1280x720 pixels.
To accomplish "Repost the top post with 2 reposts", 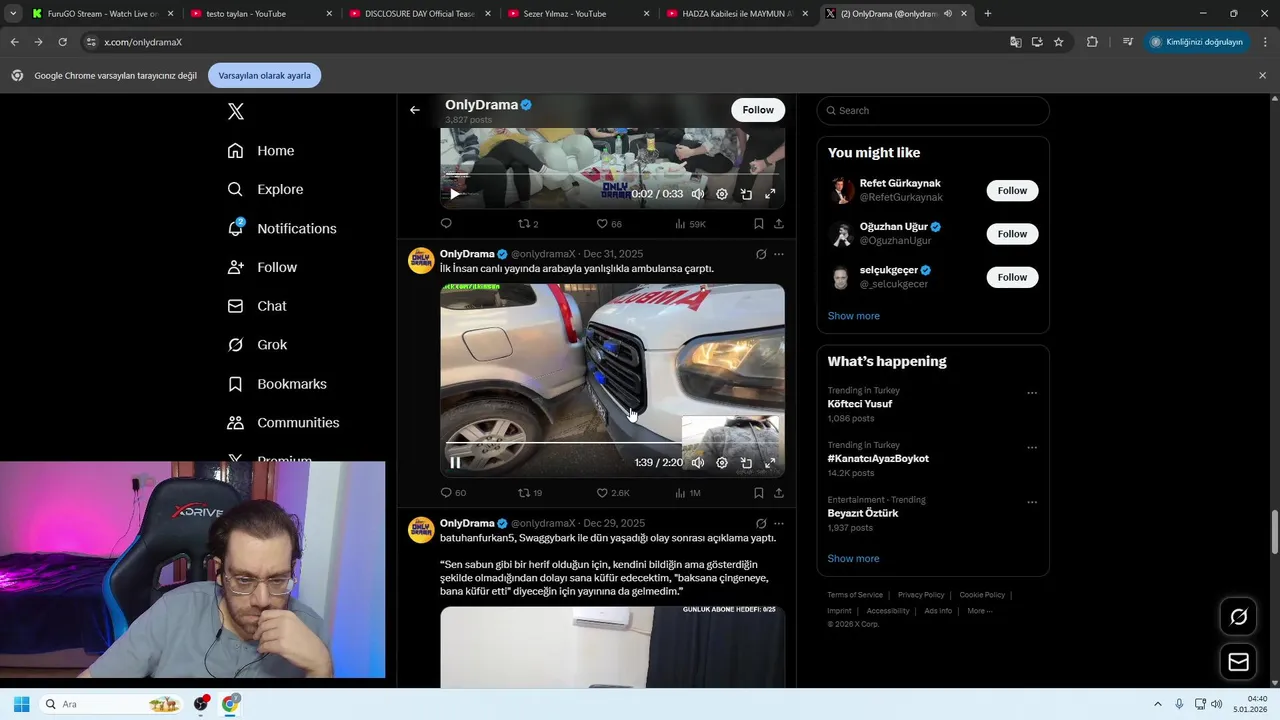I will (528, 224).
